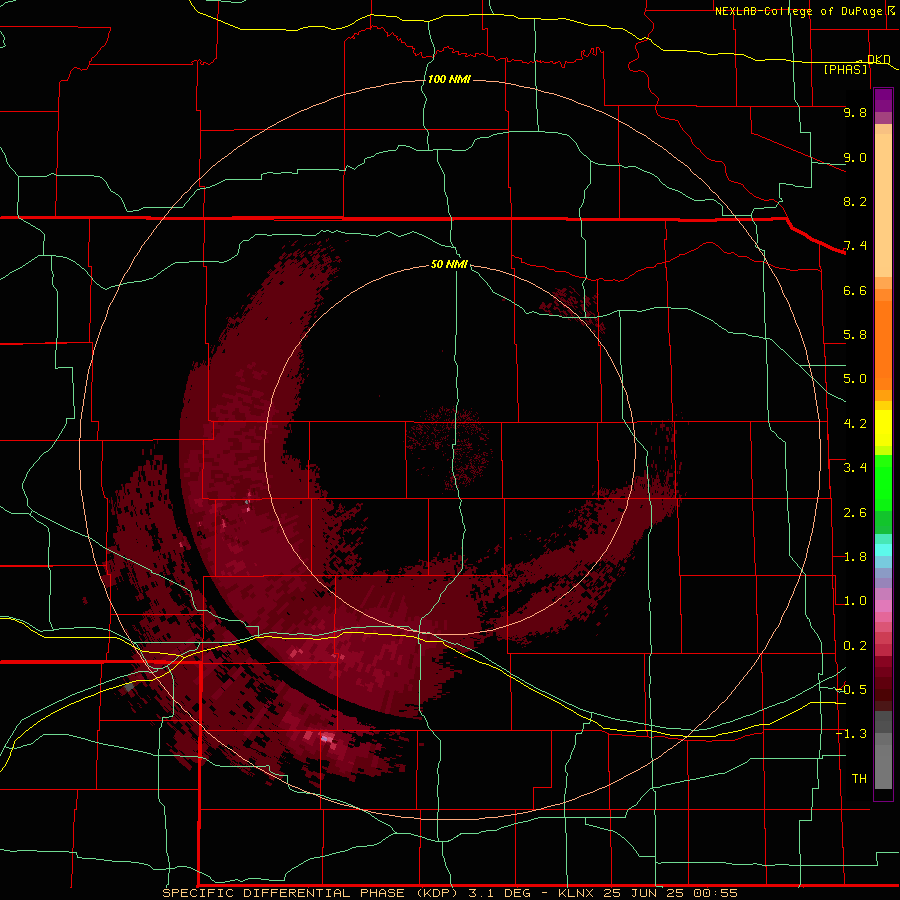
Task: Click the DKD label near top right
Action: click(x=879, y=59)
